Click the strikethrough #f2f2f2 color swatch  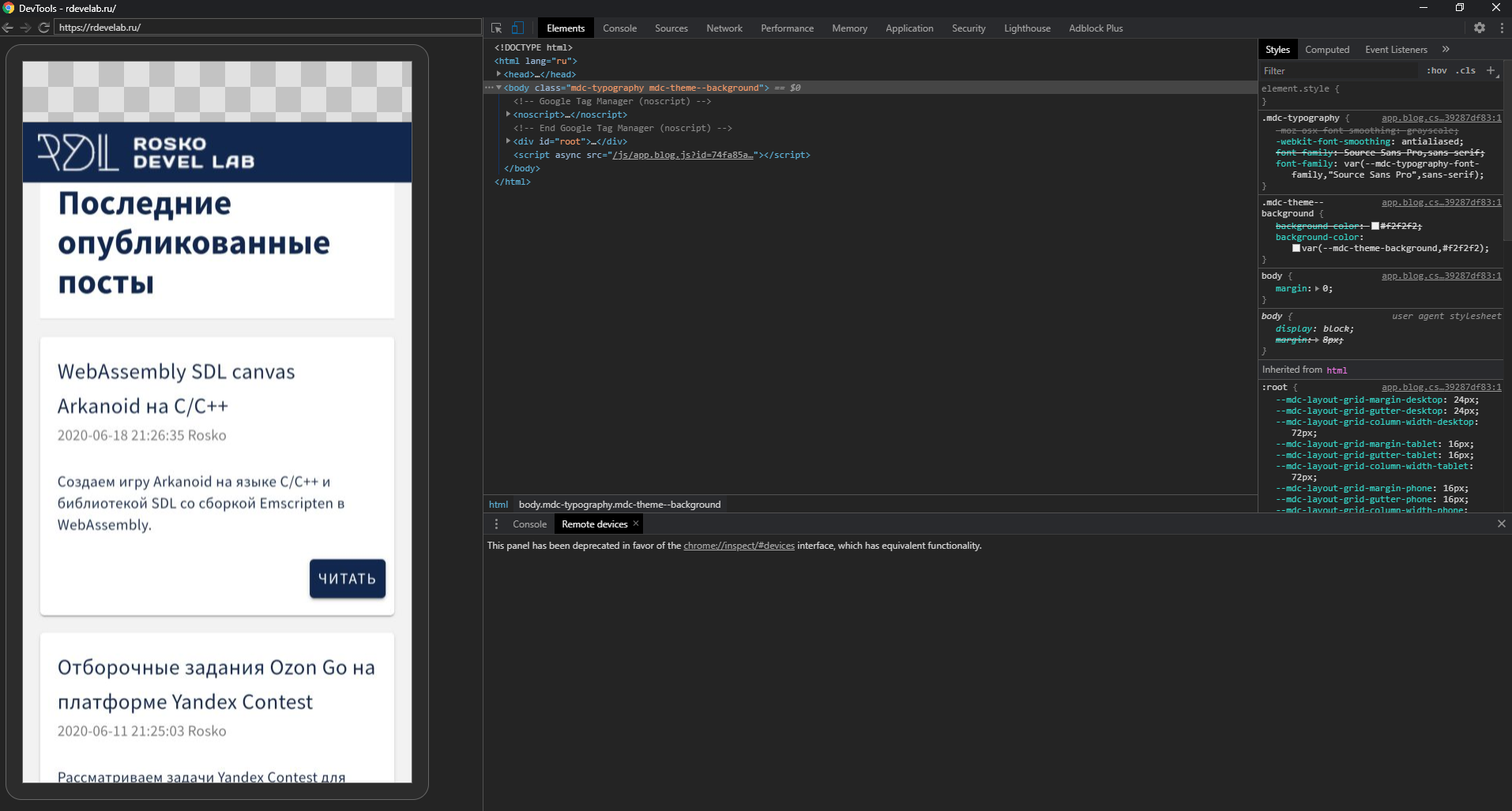tap(1375, 226)
